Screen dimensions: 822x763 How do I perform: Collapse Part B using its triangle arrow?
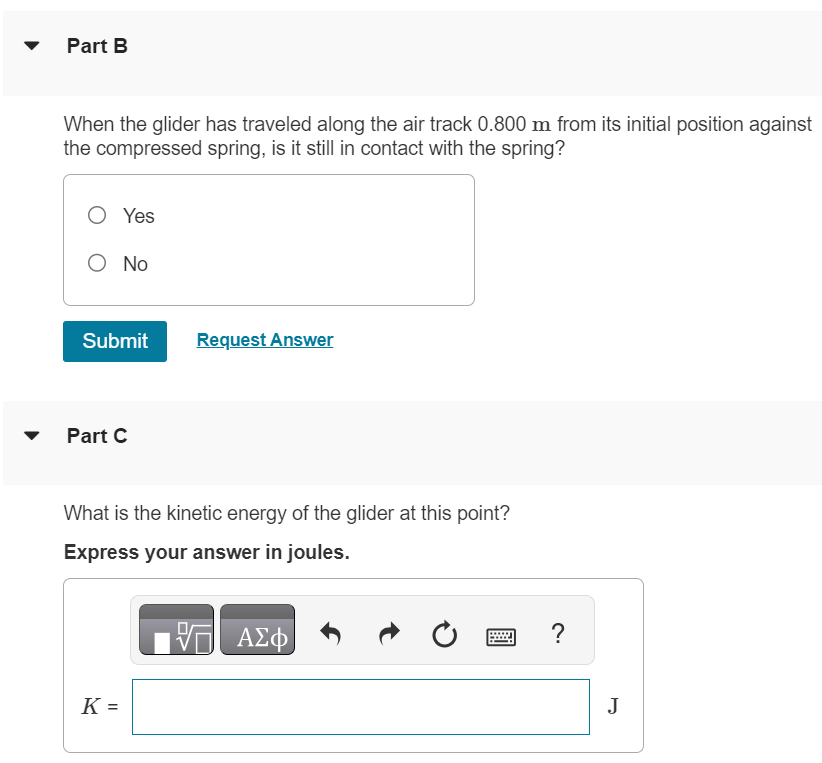32,46
